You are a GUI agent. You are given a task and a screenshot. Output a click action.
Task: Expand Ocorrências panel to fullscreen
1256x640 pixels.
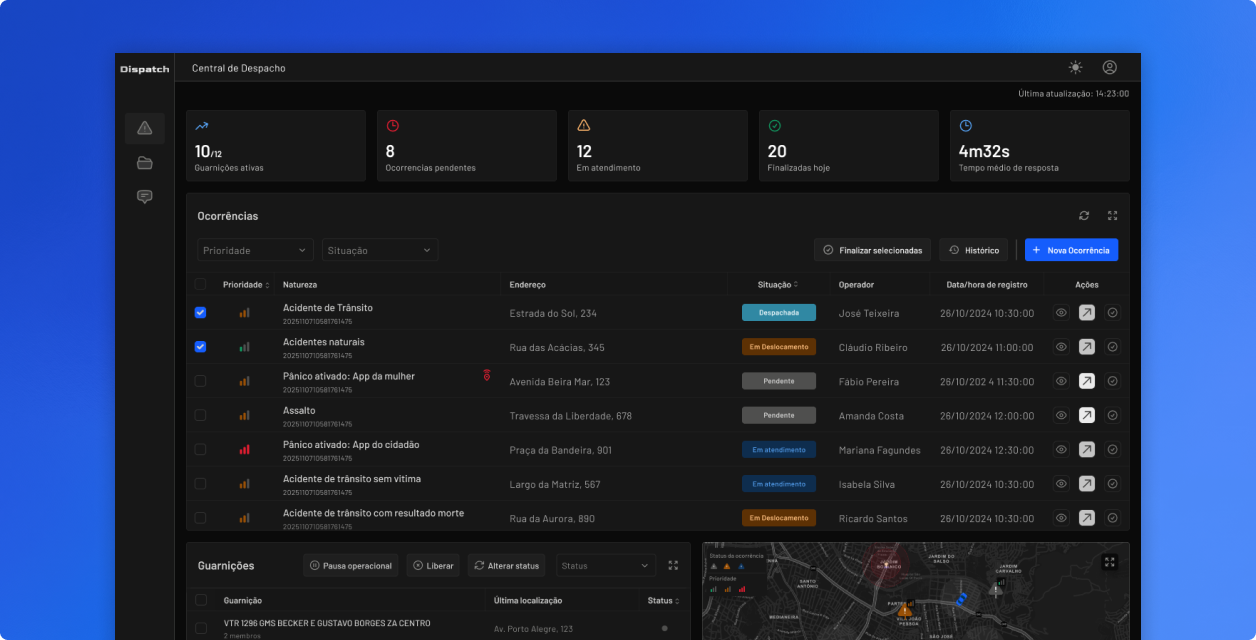[1112, 215]
